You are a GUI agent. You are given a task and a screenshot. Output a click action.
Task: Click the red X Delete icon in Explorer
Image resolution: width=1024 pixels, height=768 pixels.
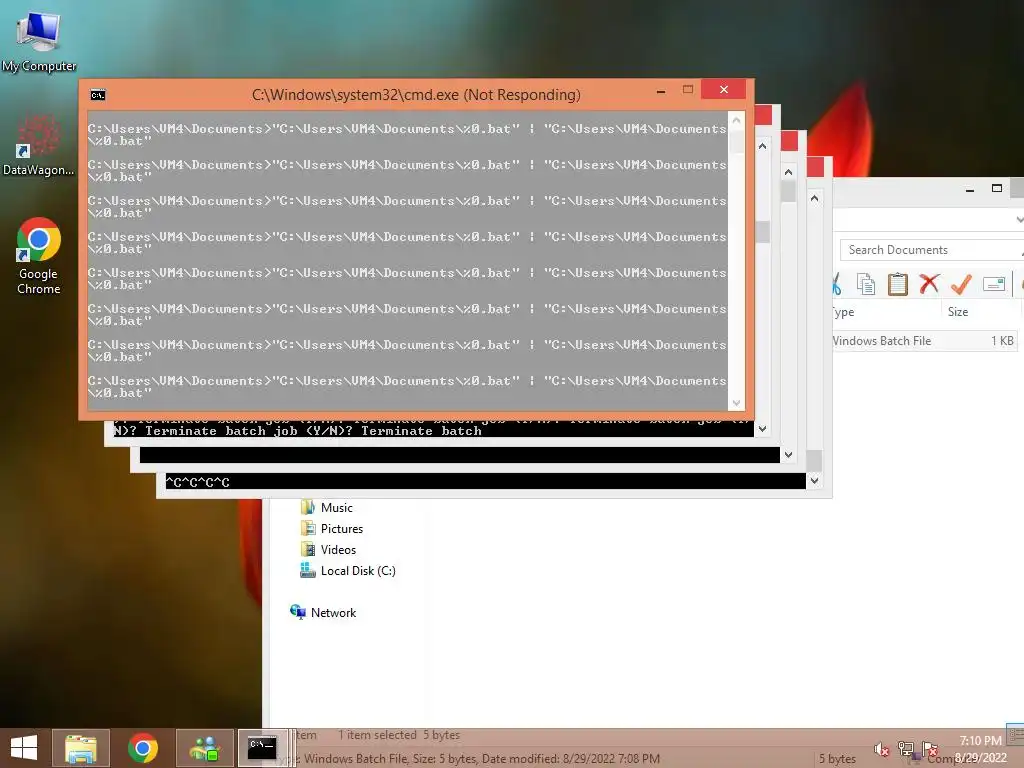pyautogui.click(x=929, y=284)
